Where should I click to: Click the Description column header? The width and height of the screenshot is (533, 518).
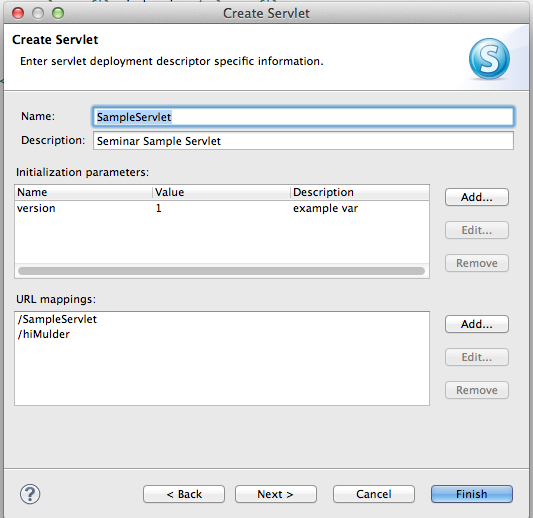click(360, 192)
